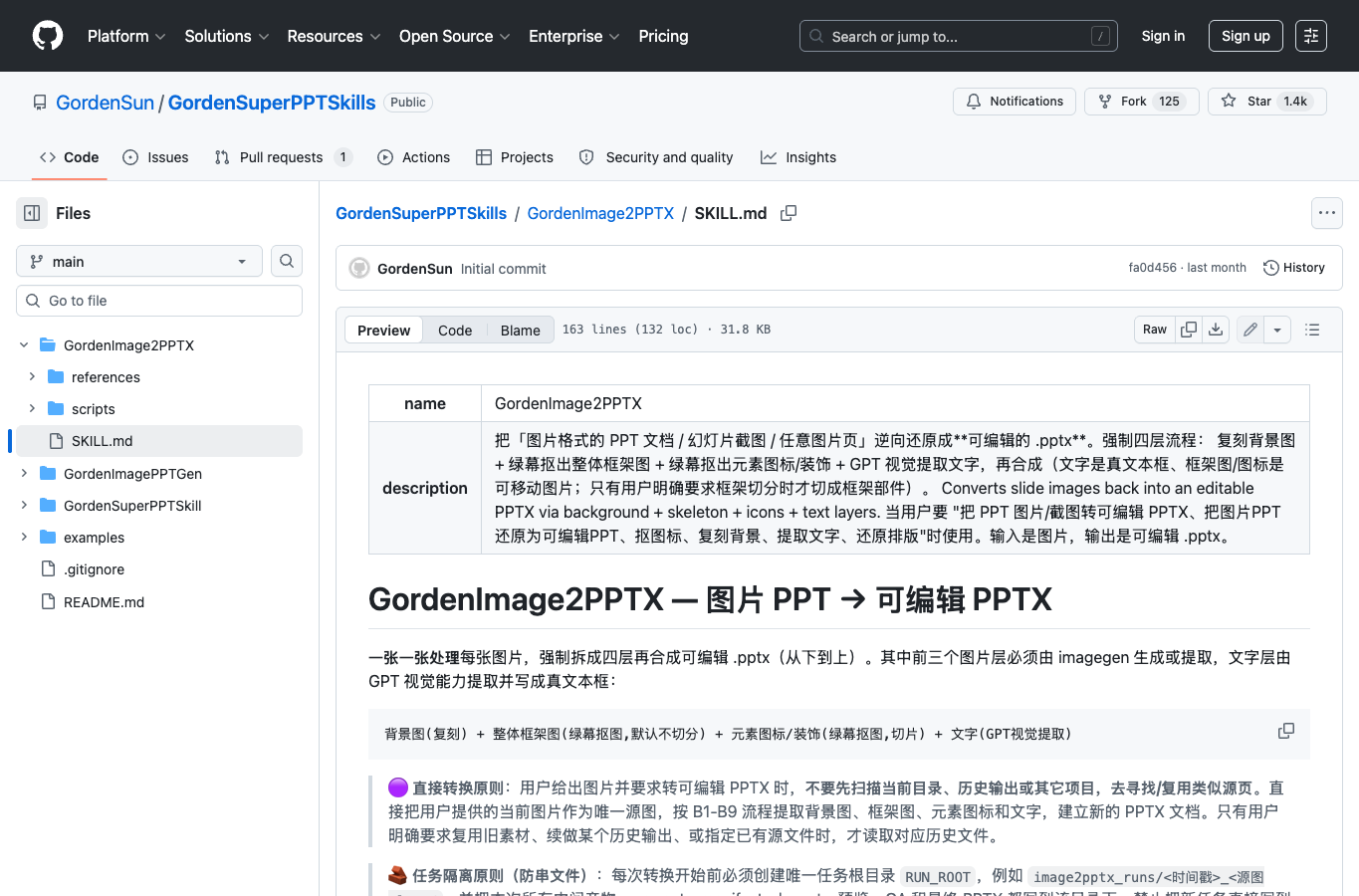
Task: Open the GitHub homepage logo
Action: coord(48,36)
